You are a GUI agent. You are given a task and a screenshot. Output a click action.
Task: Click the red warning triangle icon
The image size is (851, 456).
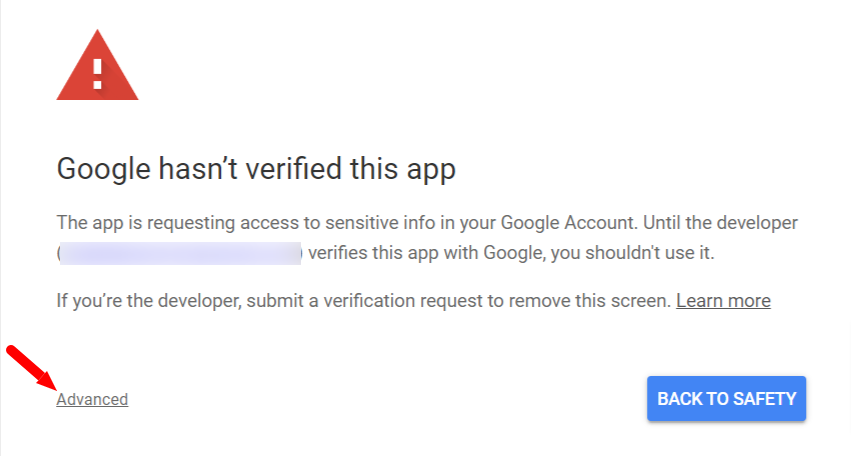pos(98,65)
